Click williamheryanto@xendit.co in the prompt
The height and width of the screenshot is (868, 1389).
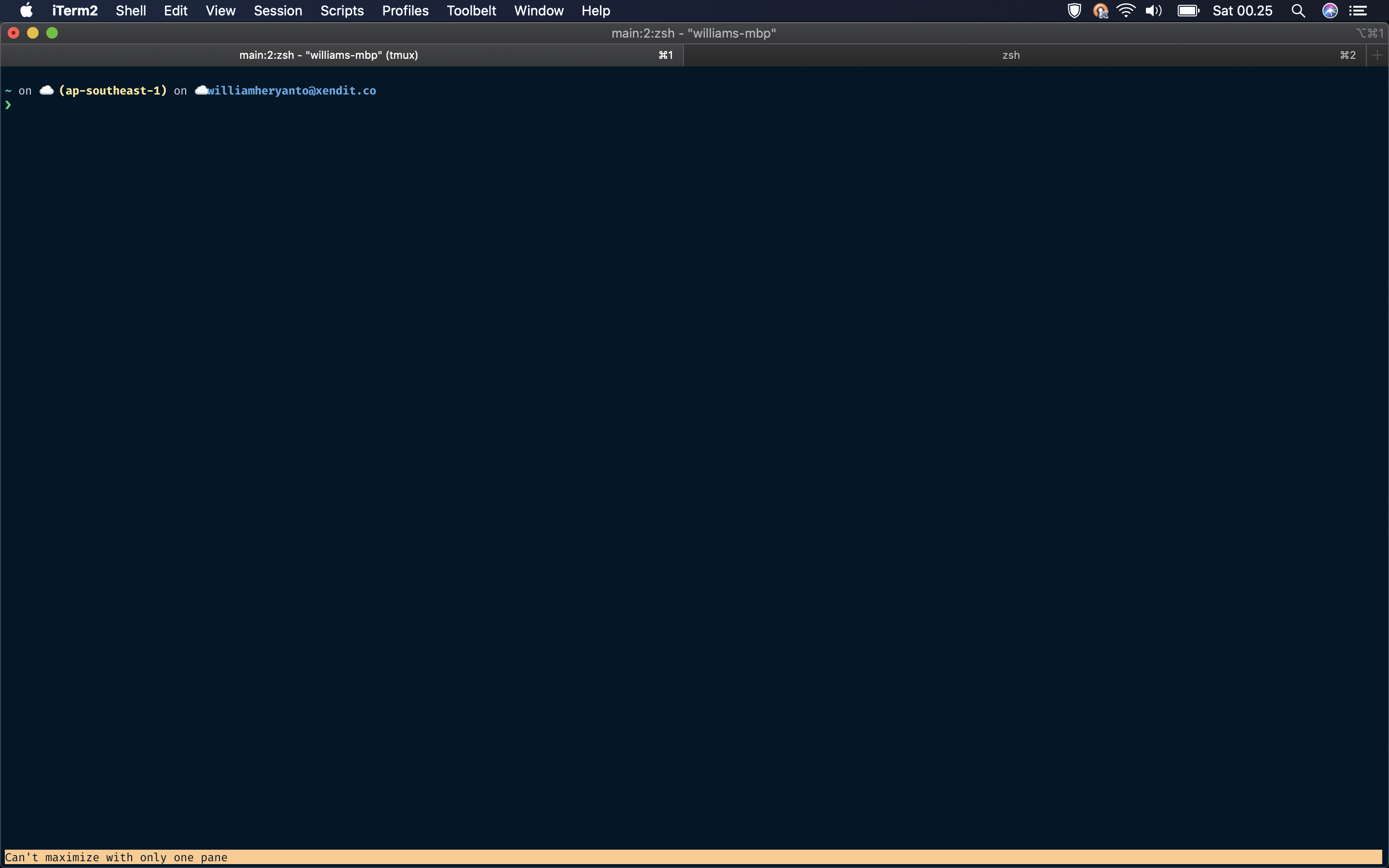click(x=292, y=91)
